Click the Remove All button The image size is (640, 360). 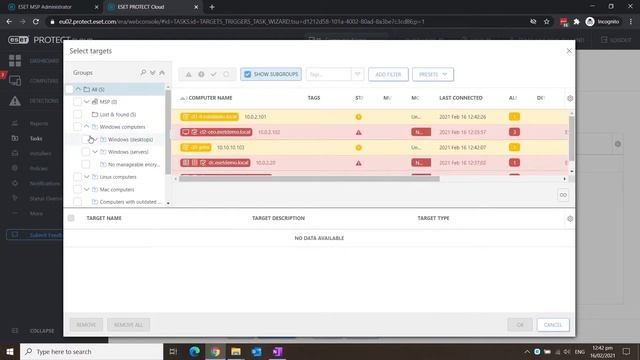(x=128, y=325)
